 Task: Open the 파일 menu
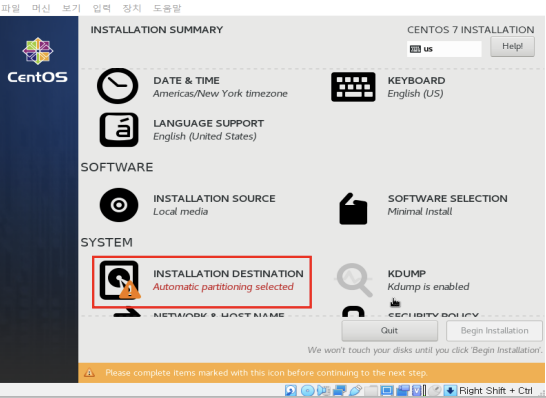[10, 8]
